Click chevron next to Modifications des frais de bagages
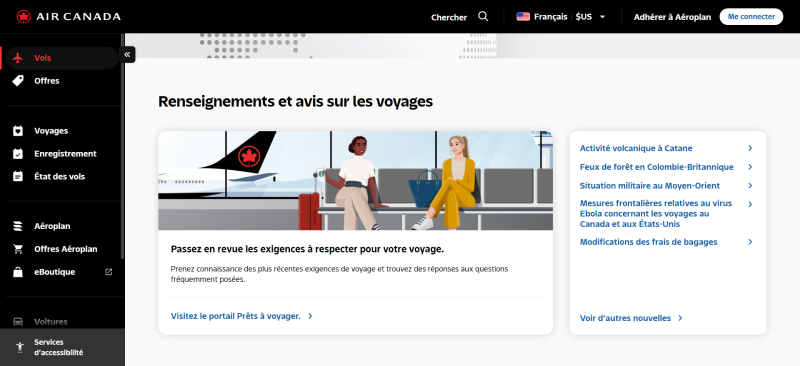 (x=750, y=242)
